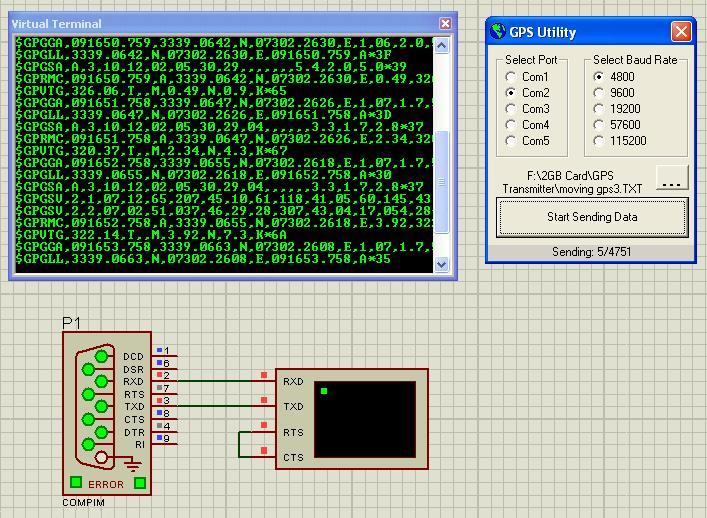The width and height of the screenshot is (707, 518).
Task: Close the GPS Utility window
Action: tap(681, 32)
